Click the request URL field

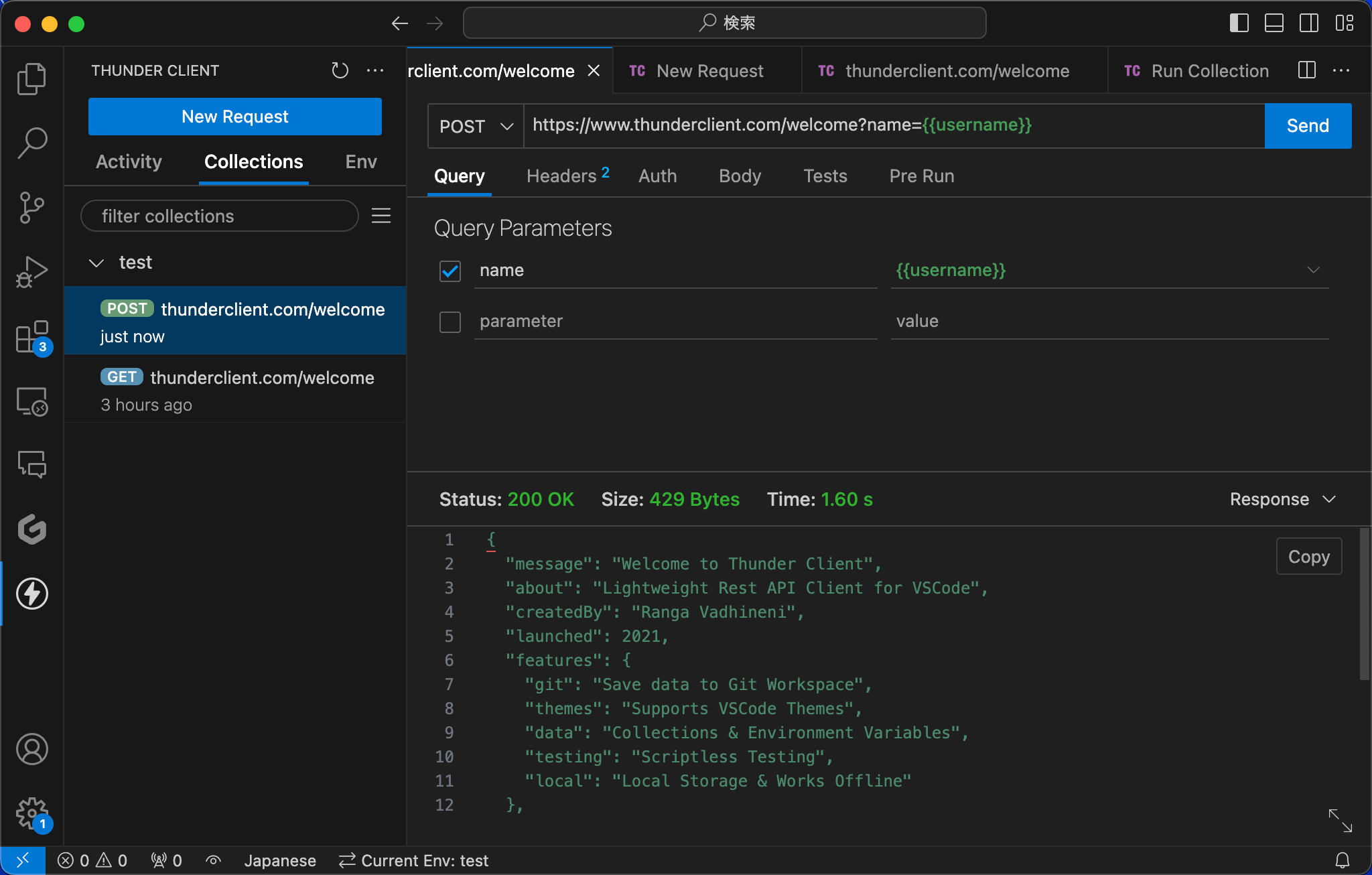click(894, 125)
